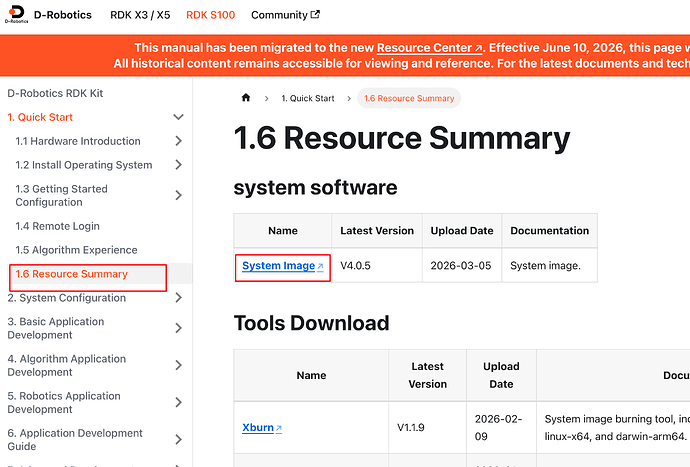Click the 2026-02-09 upload date cell
This screenshot has height=467, width=690.
[499, 427]
